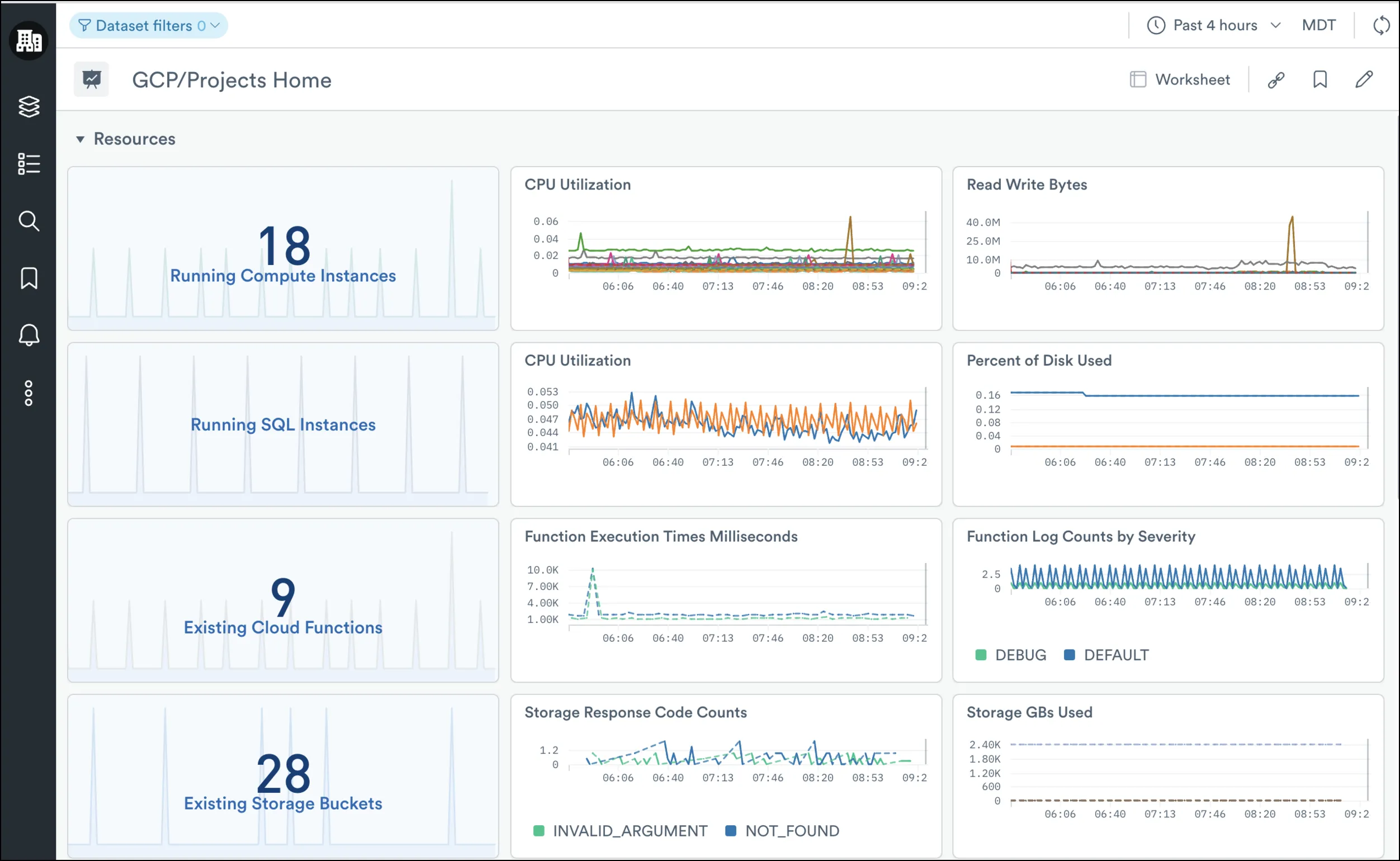
Task: Toggle the INVALID_ARGUMENT legend series
Action: (620, 831)
